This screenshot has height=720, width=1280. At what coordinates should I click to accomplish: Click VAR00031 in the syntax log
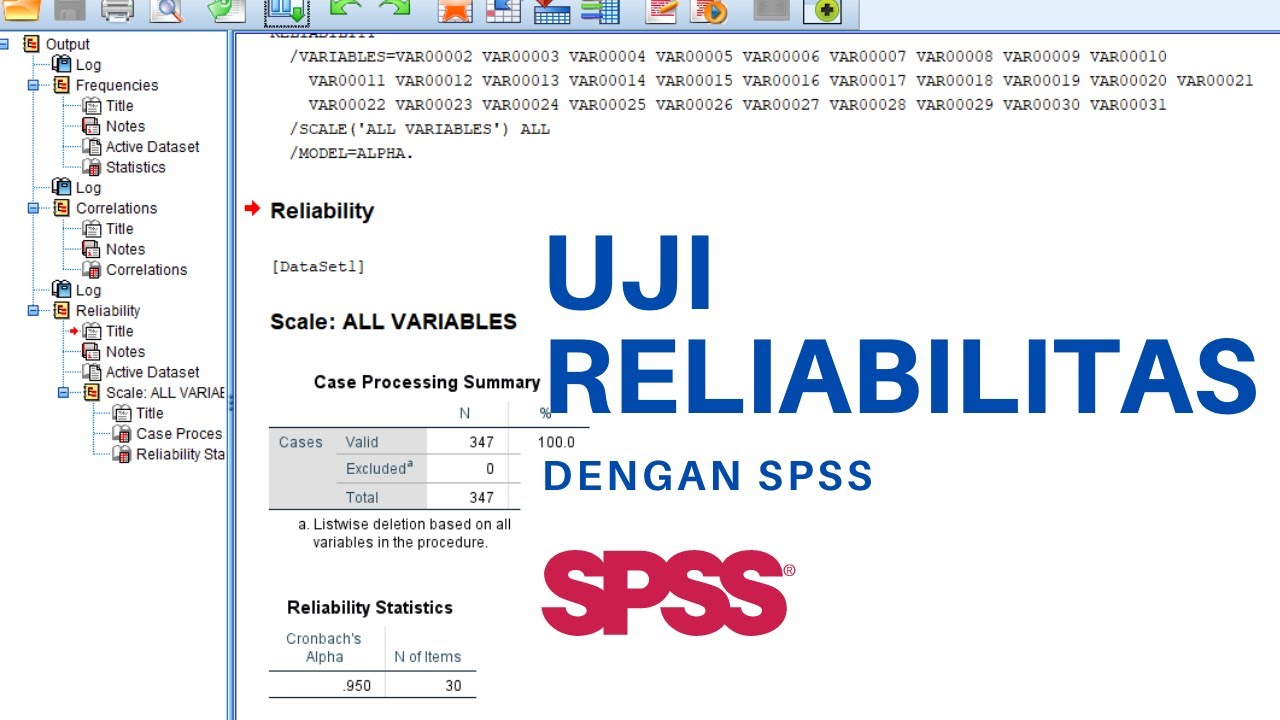(x=1128, y=105)
